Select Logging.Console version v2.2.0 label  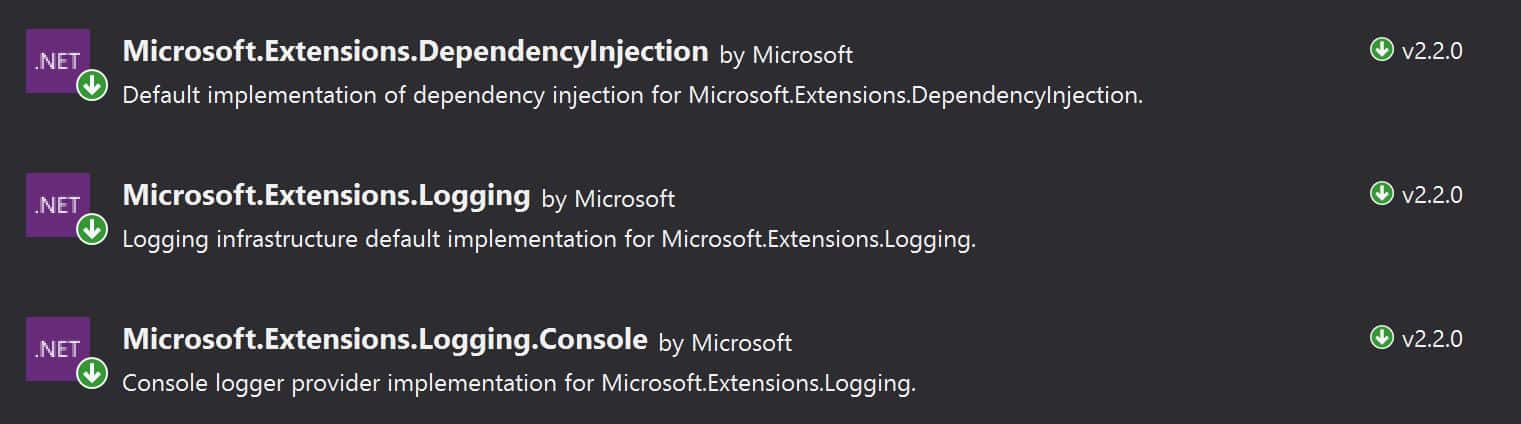point(1432,339)
